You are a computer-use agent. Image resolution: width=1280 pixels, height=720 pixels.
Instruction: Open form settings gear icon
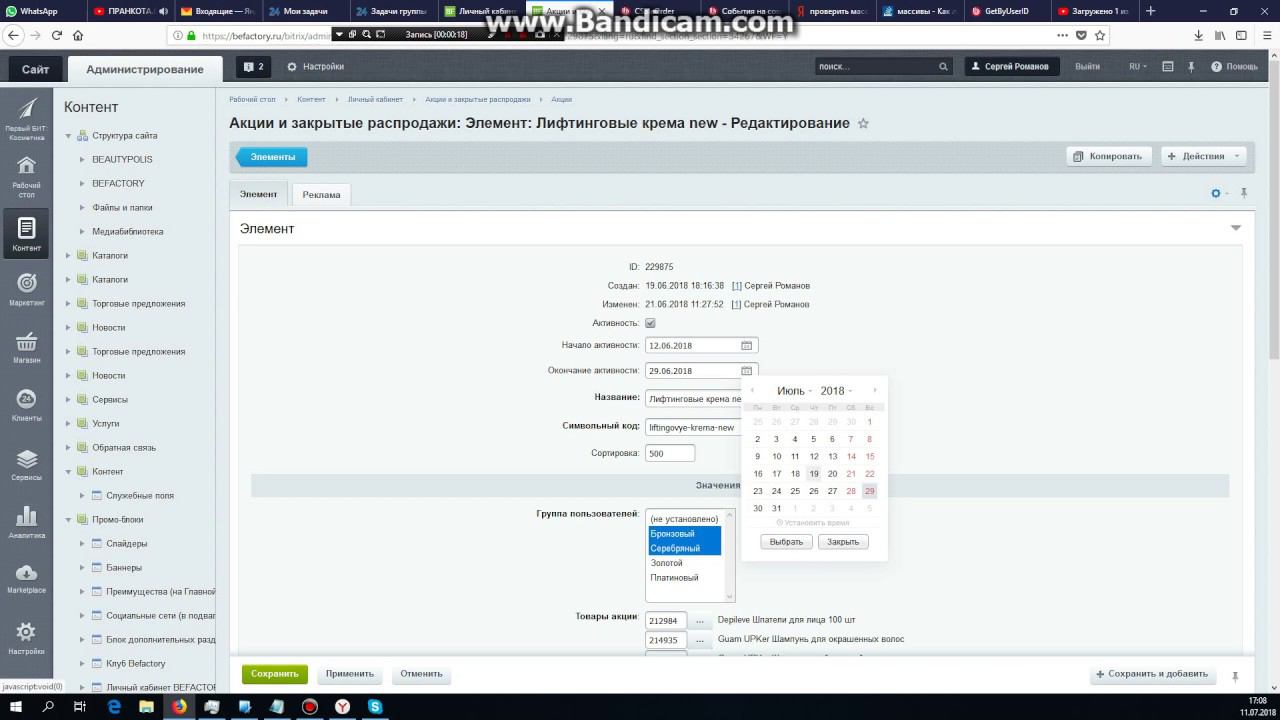[x=1216, y=194]
